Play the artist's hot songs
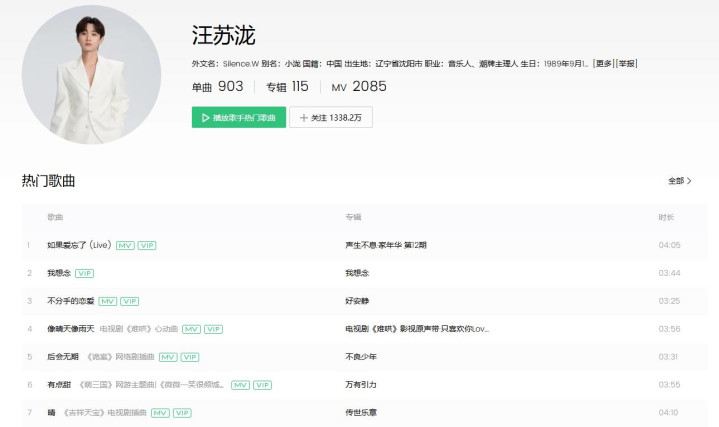Image resolution: width=719 pixels, height=427 pixels. 239,118
